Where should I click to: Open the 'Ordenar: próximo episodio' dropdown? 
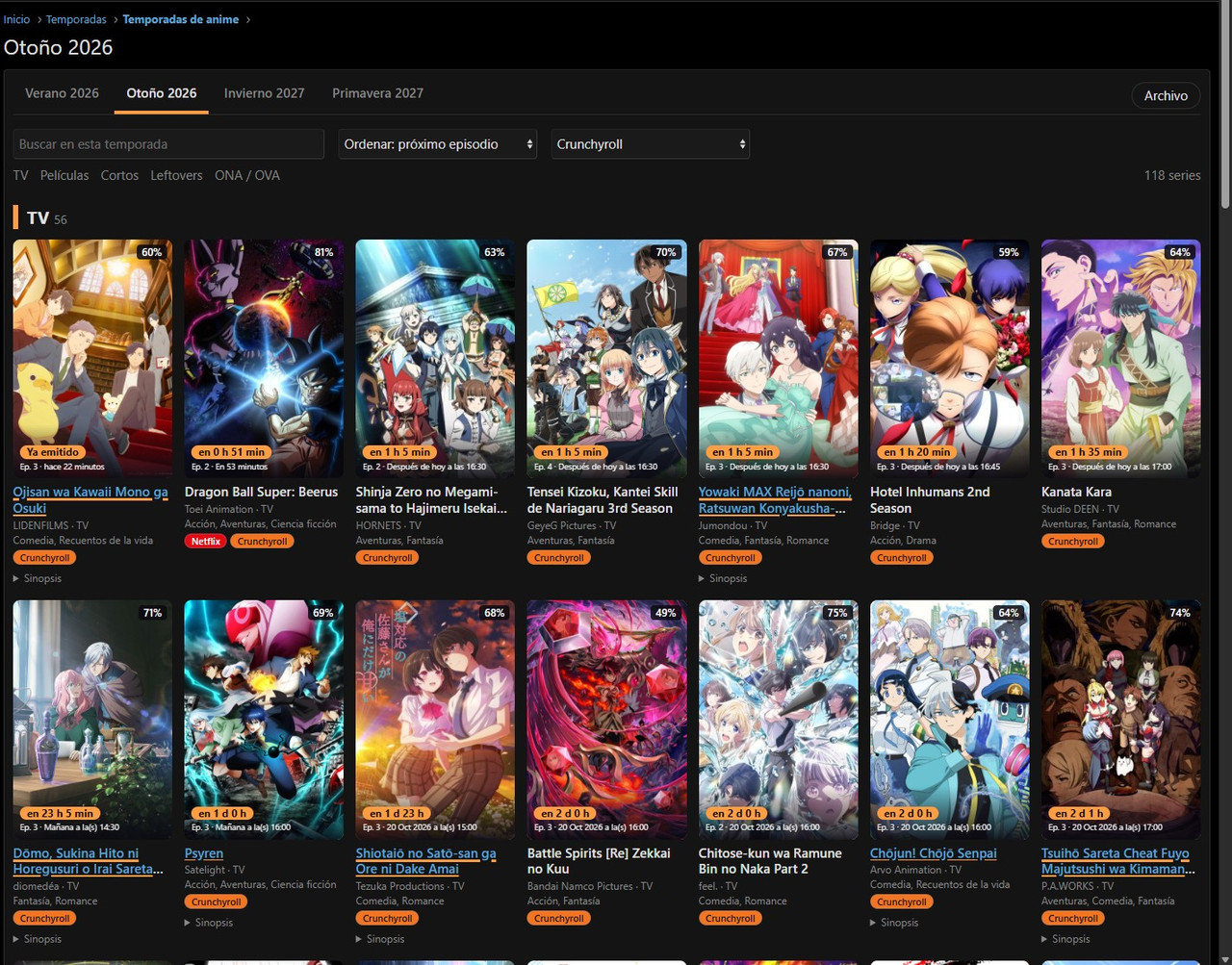pyautogui.click(x=438, y=144)
